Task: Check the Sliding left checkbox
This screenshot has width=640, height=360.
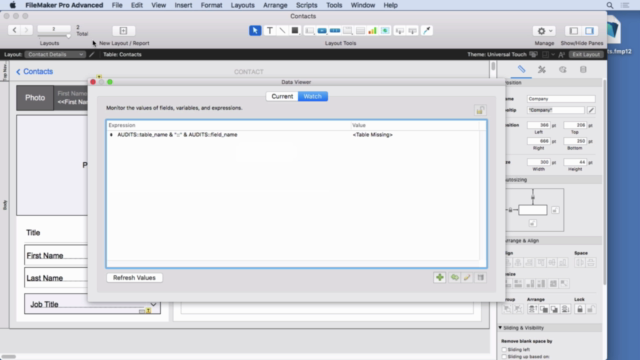Action: (x=504, y=349)
